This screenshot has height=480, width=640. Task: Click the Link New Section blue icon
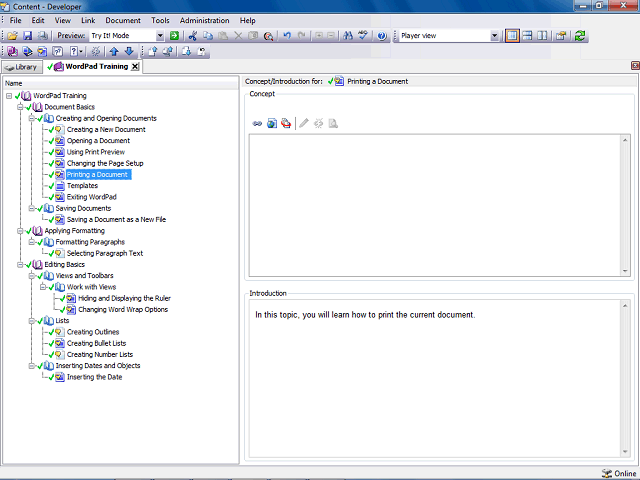(27, 51)
